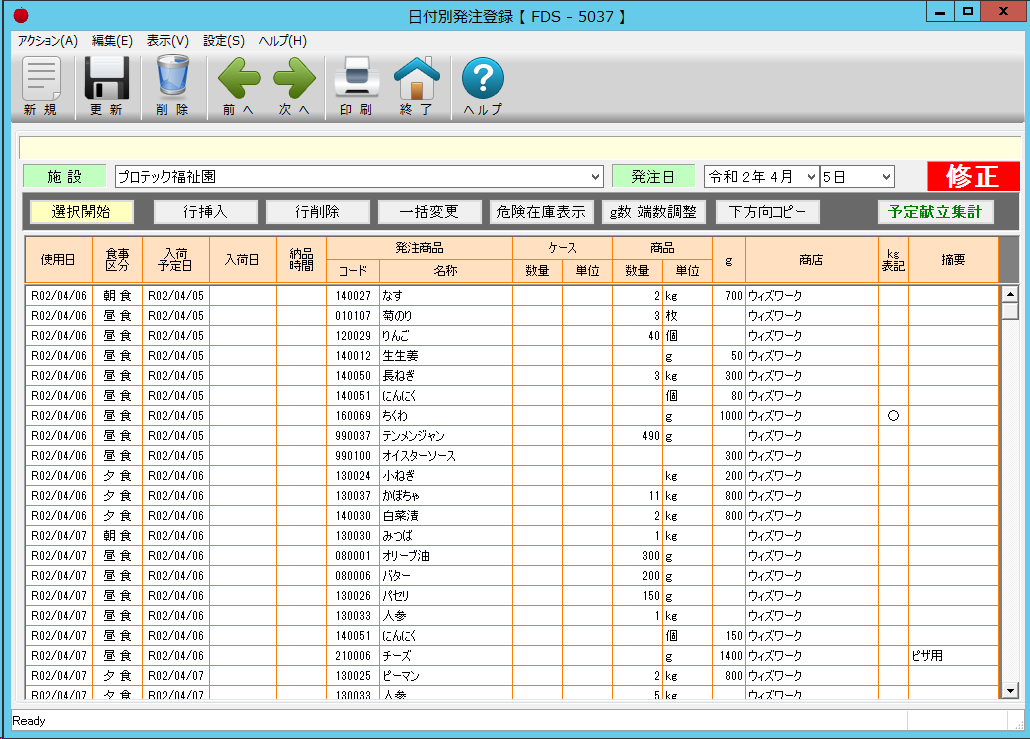Open the アクション(A) menu
1030x739 pixels.
(x=48, y=41)
